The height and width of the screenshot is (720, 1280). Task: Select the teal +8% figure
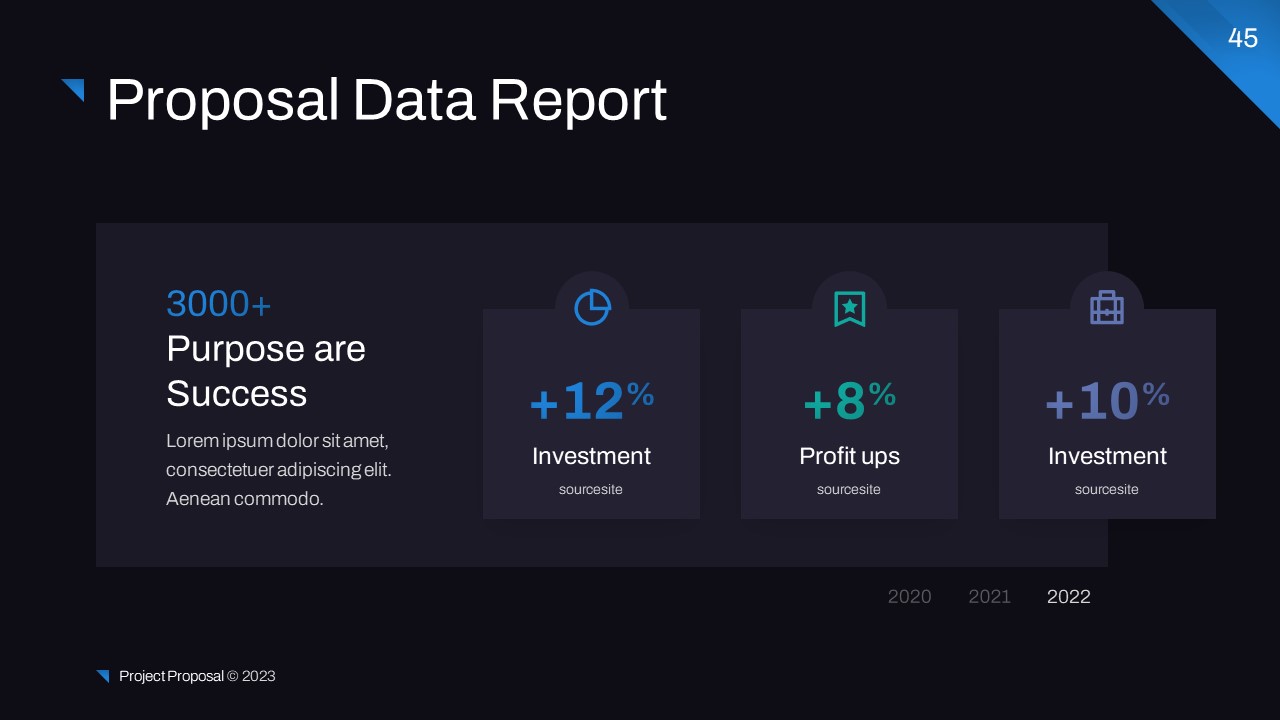849,402
